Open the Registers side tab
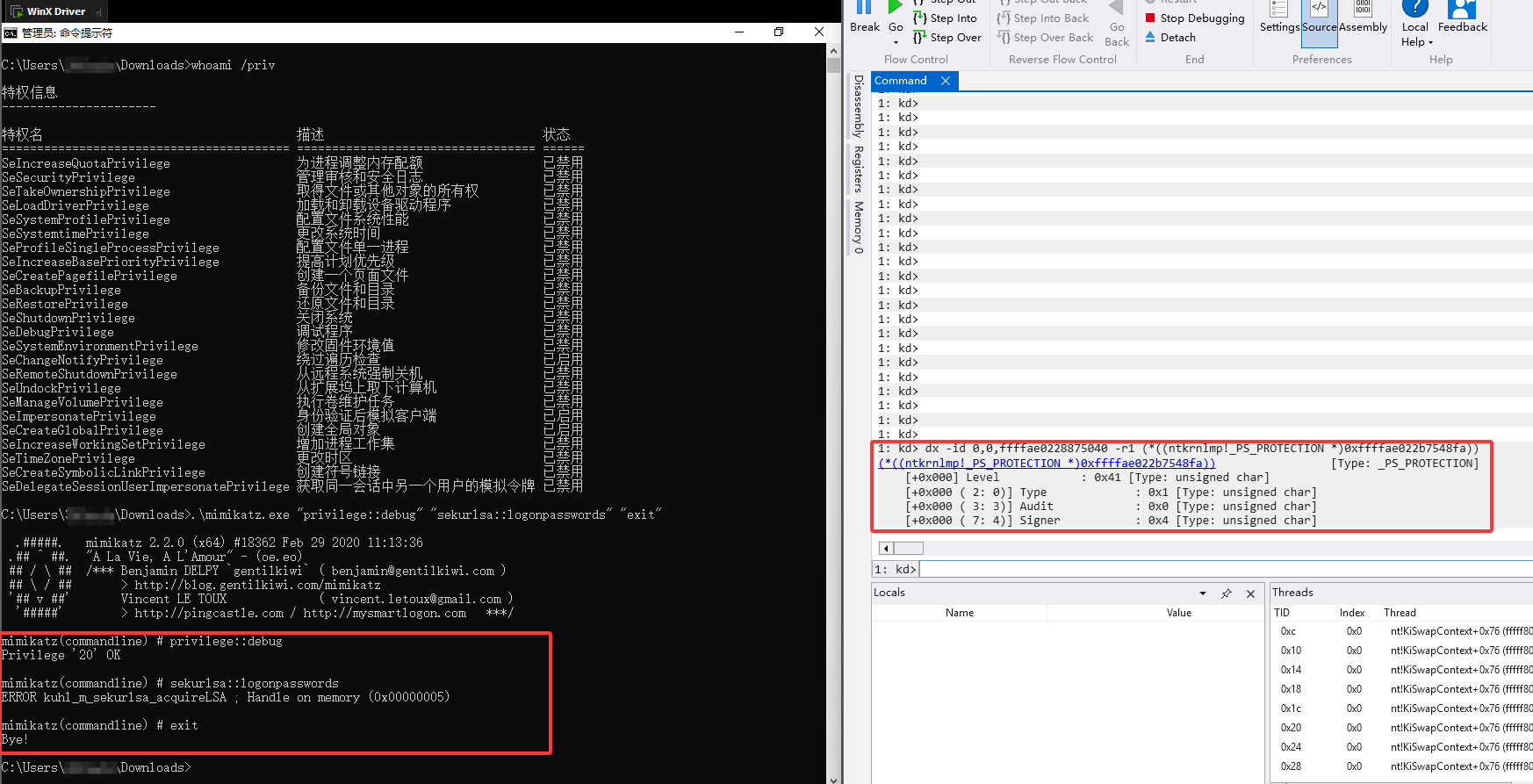Image resolution: width=1533 pixels, height=784 pixels. click(x=859, y=169)
